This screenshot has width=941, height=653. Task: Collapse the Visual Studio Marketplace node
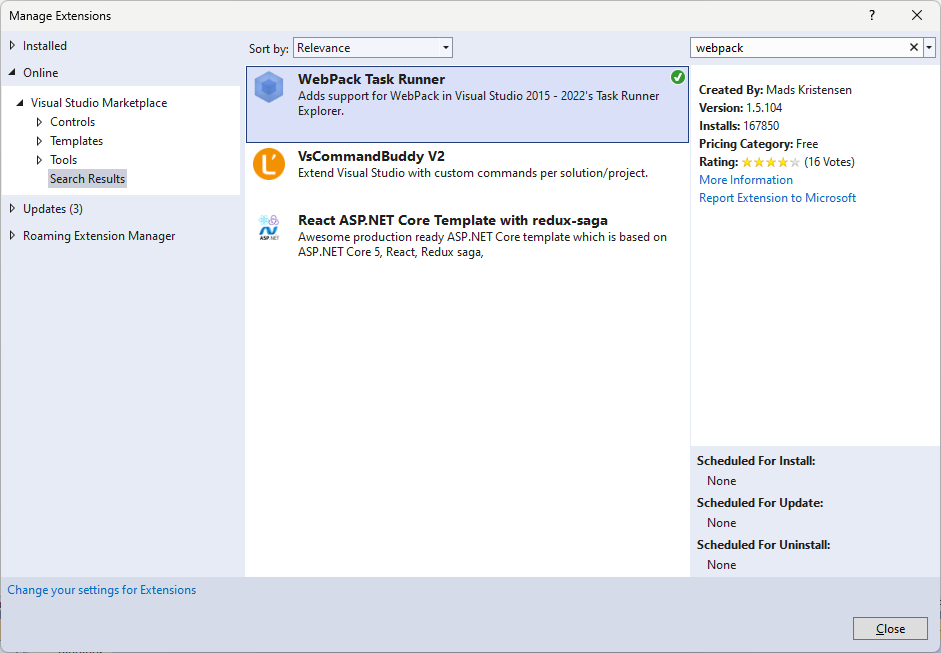[20, 103]
